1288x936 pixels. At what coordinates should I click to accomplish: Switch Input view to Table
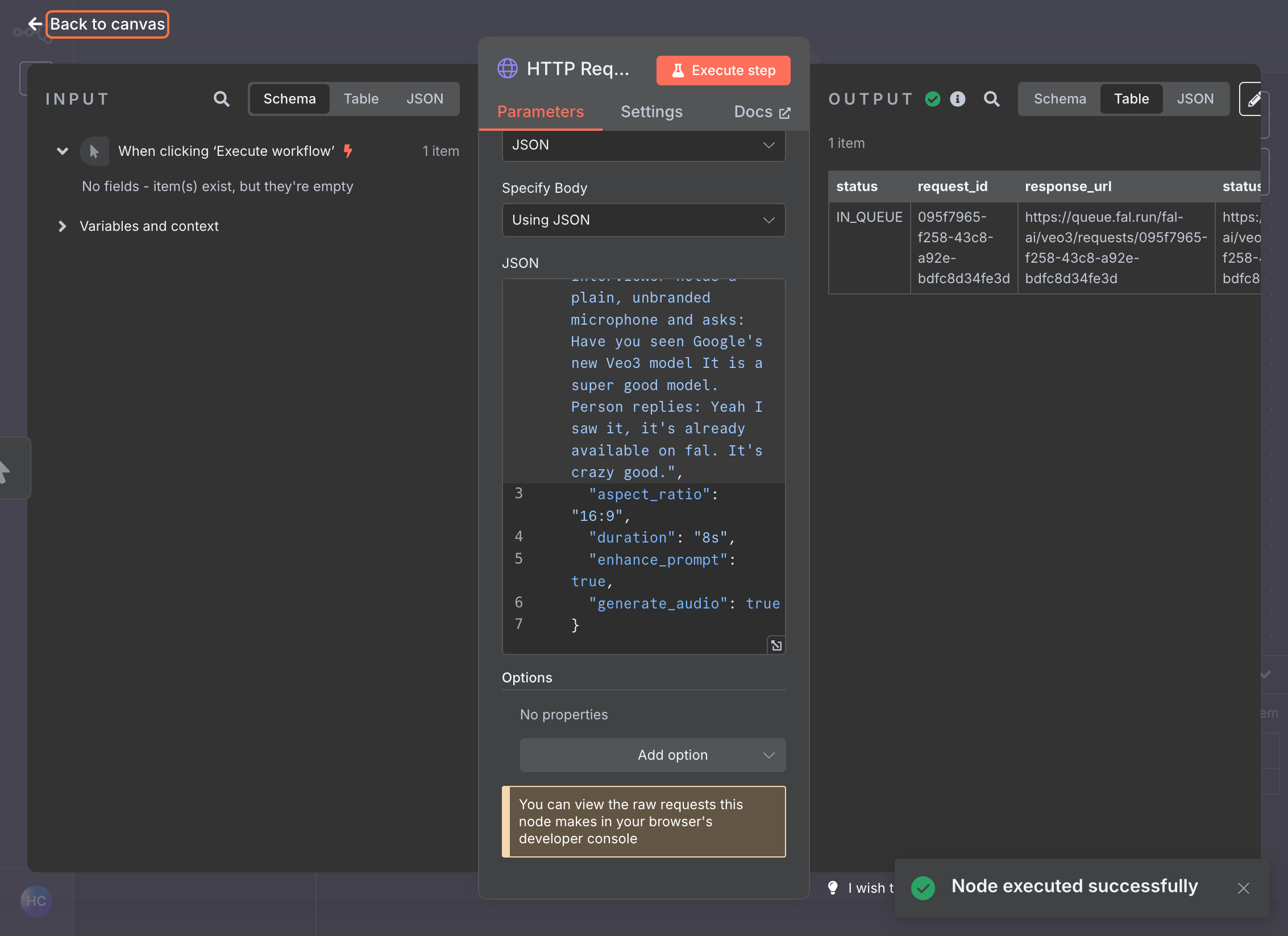click(x=361, y=99)
